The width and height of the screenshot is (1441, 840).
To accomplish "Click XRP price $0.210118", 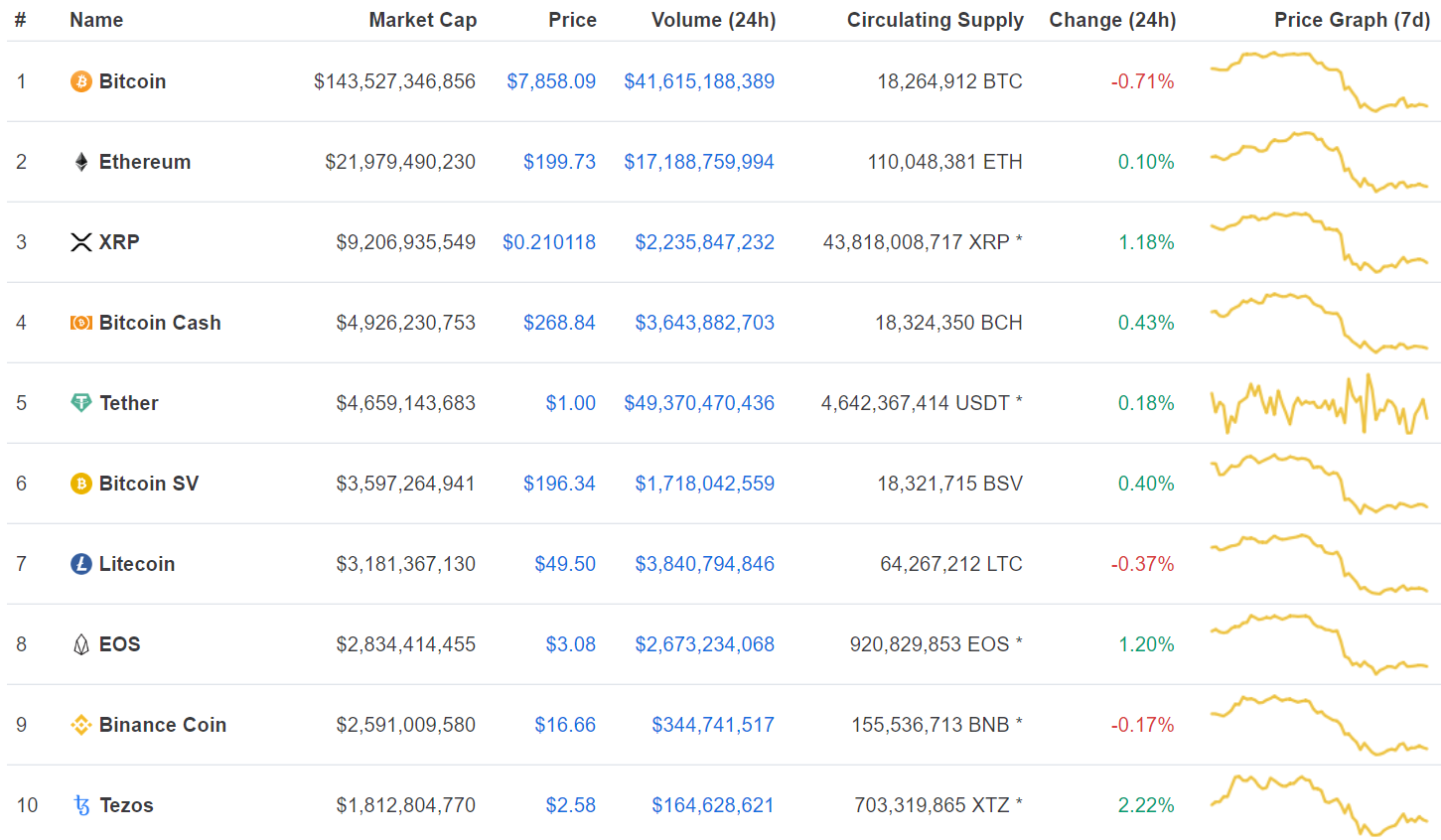I will (x=549, y=242).
